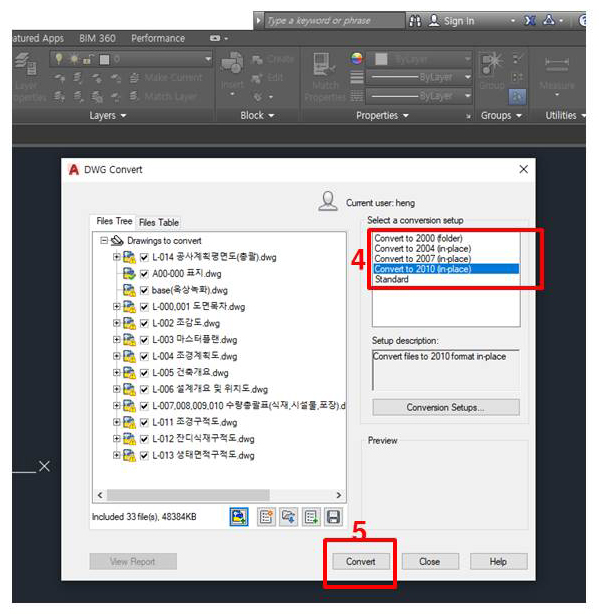Click the Help button in DWG Convert
599x614 pixels.
coord(498,562)
